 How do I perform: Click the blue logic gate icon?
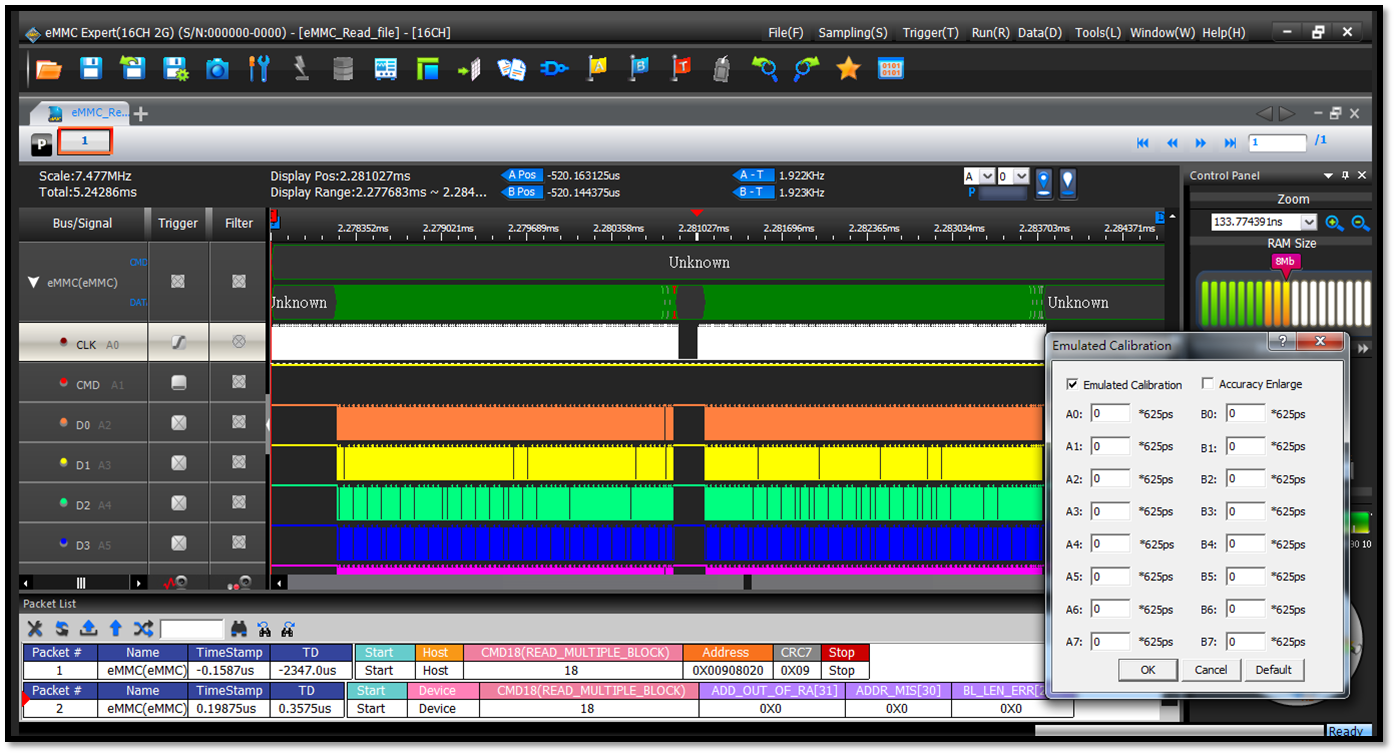554,69
